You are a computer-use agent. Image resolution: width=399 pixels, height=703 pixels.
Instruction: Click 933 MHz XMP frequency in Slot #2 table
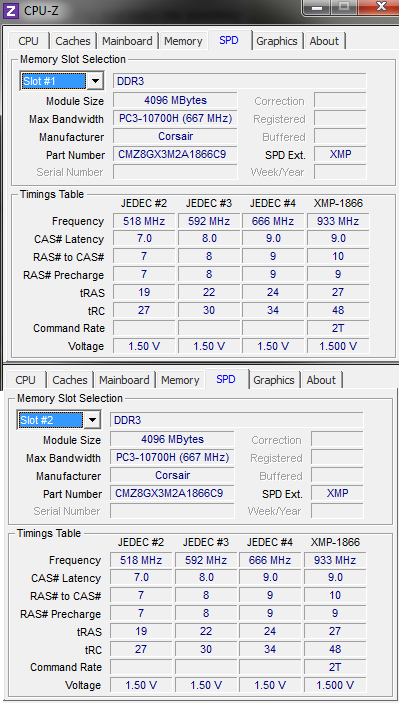click(335, 560)
